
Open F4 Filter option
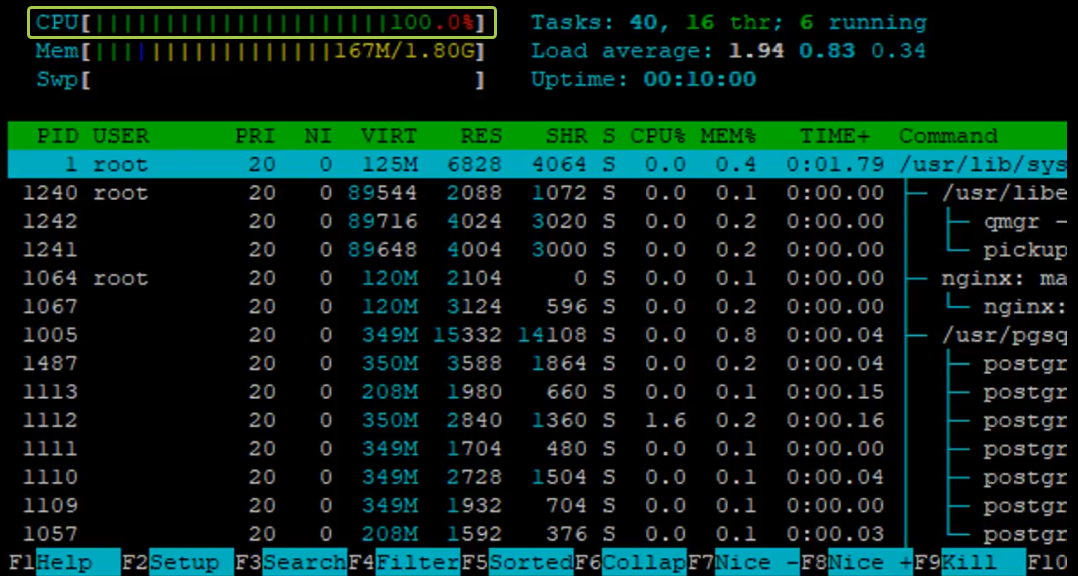pos(404,563)
